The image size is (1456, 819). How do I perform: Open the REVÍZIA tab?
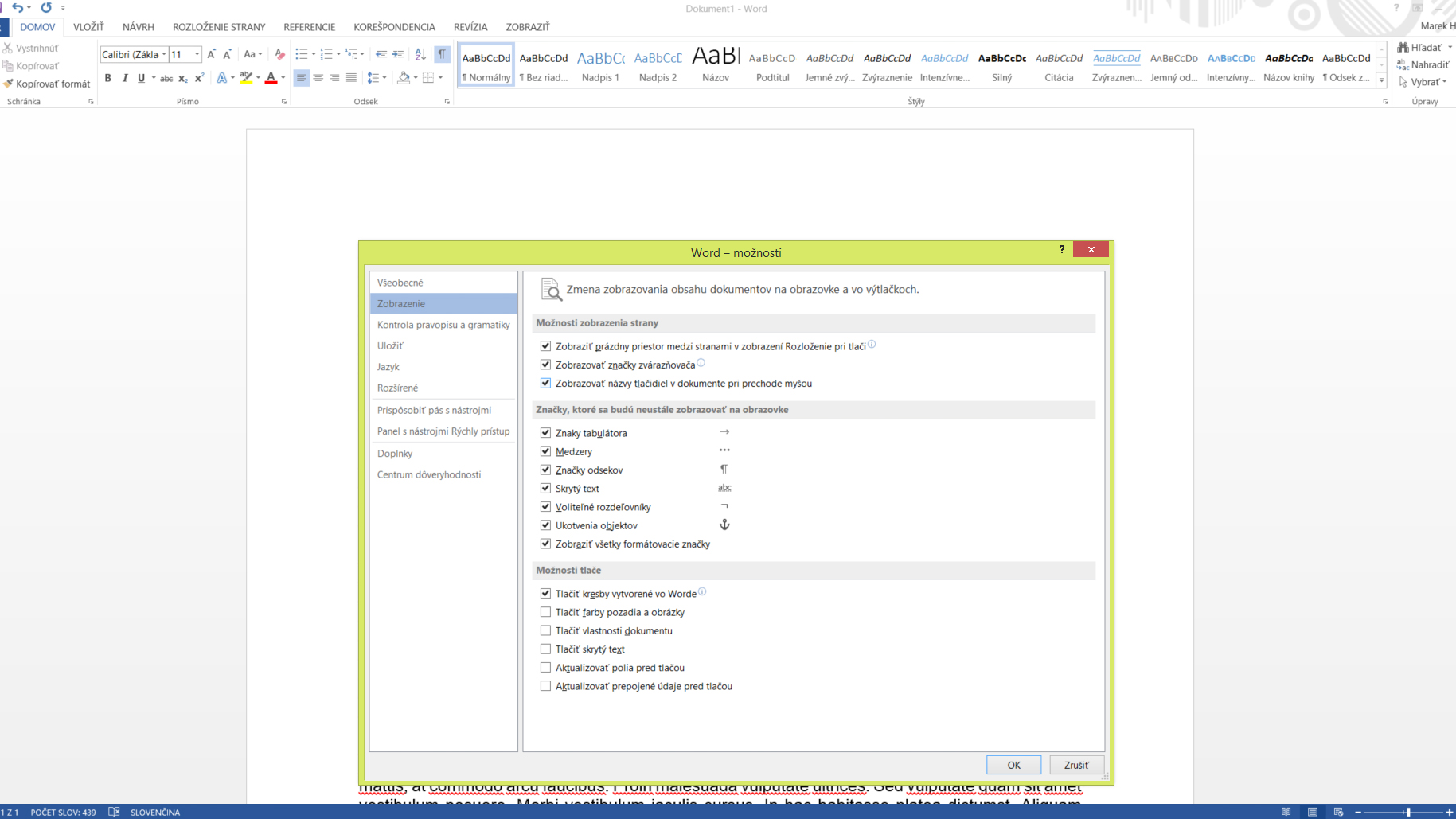[x=470, y=27]
